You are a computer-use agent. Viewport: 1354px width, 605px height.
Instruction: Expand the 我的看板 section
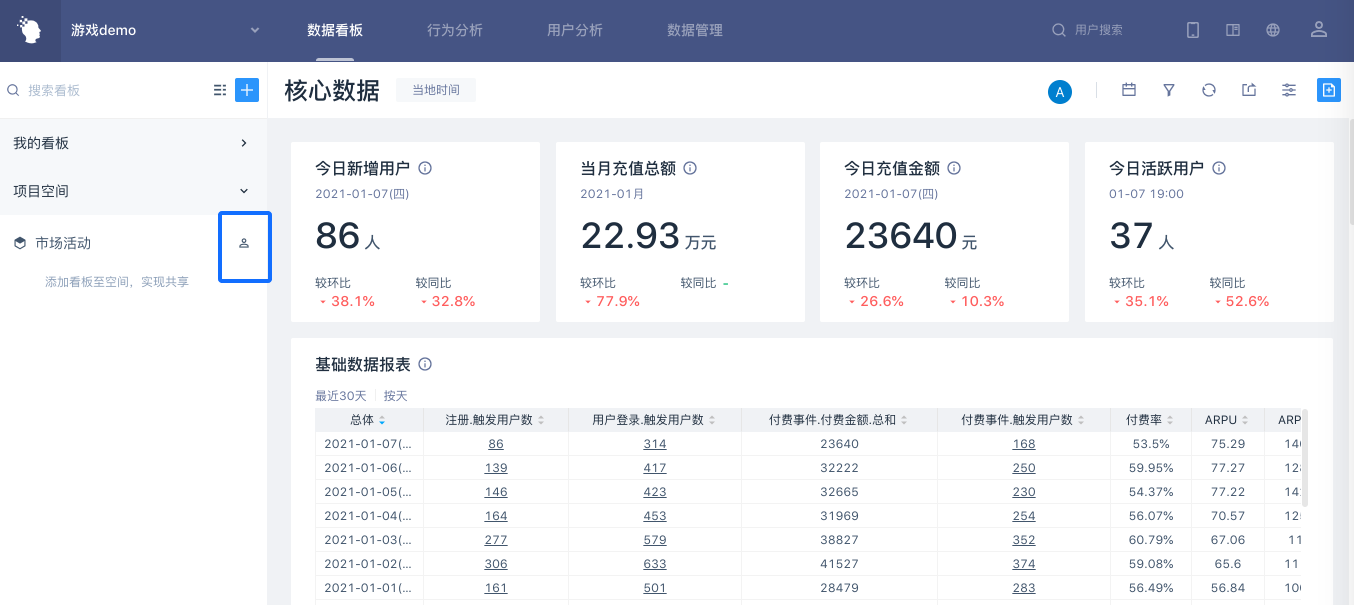pyautogui.click(x=244, y=143)
